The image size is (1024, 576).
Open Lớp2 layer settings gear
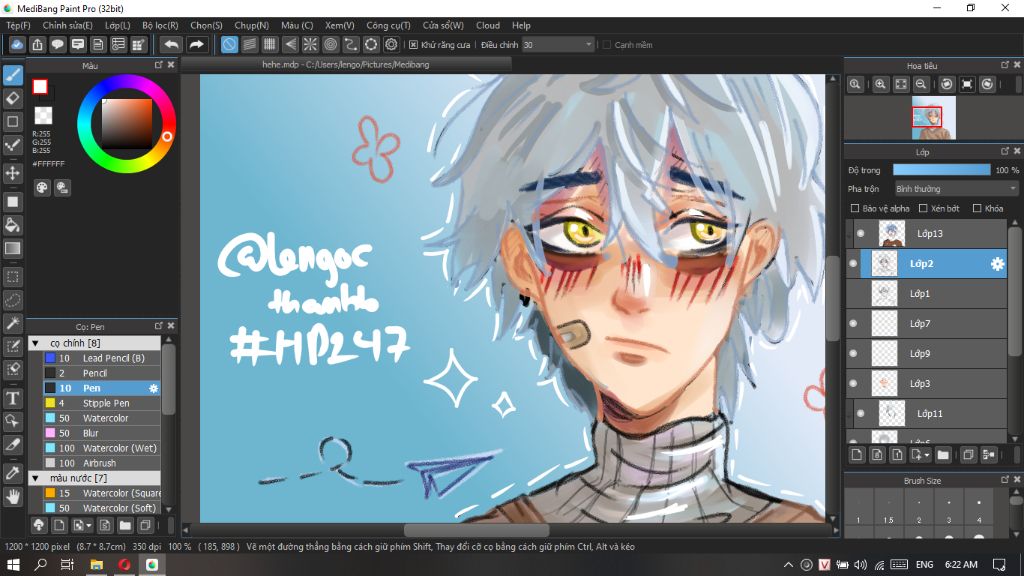997,264
